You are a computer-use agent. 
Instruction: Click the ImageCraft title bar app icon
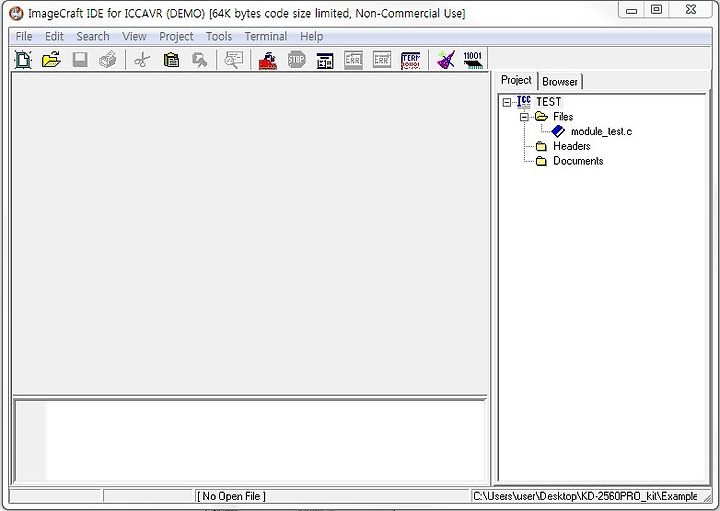pos(17,13)
